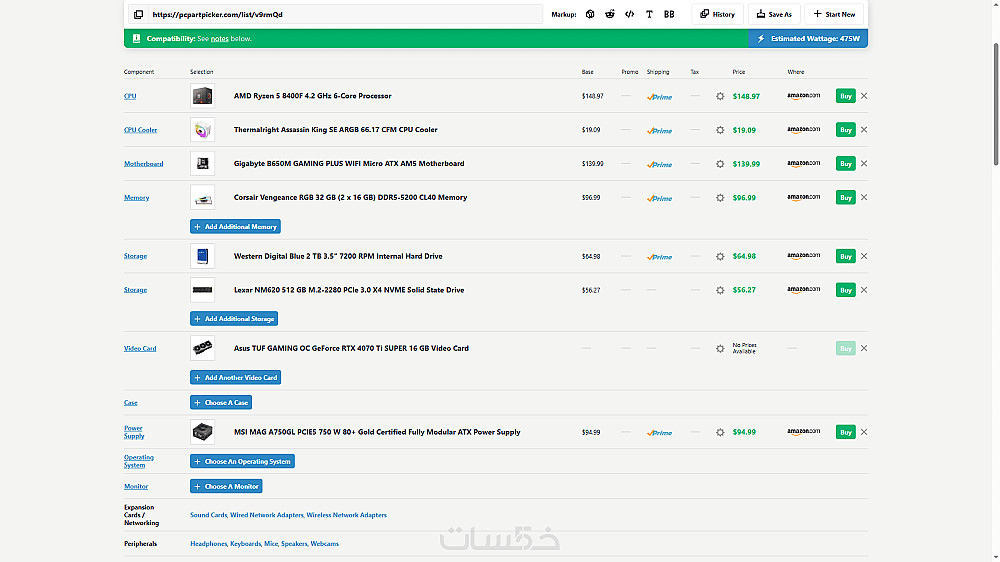Click Add Additional Storage button
The image size is (1000, 562).
click(x=234, y=318)
